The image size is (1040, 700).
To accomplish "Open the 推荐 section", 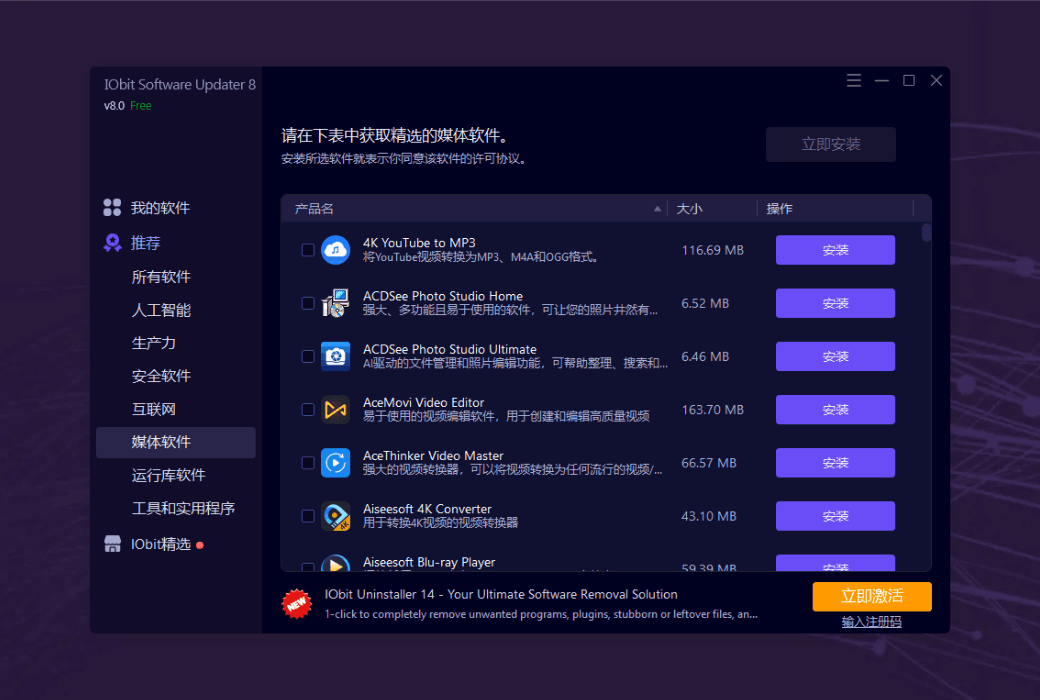I will click(145, 243).
